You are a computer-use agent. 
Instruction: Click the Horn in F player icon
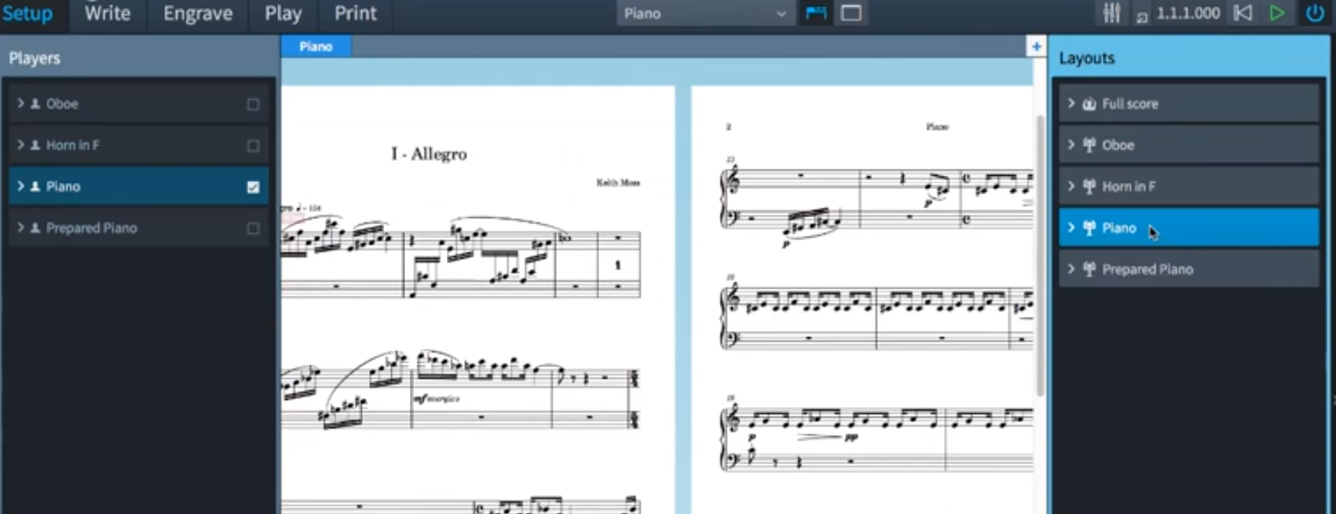click(x=35, y=145)
